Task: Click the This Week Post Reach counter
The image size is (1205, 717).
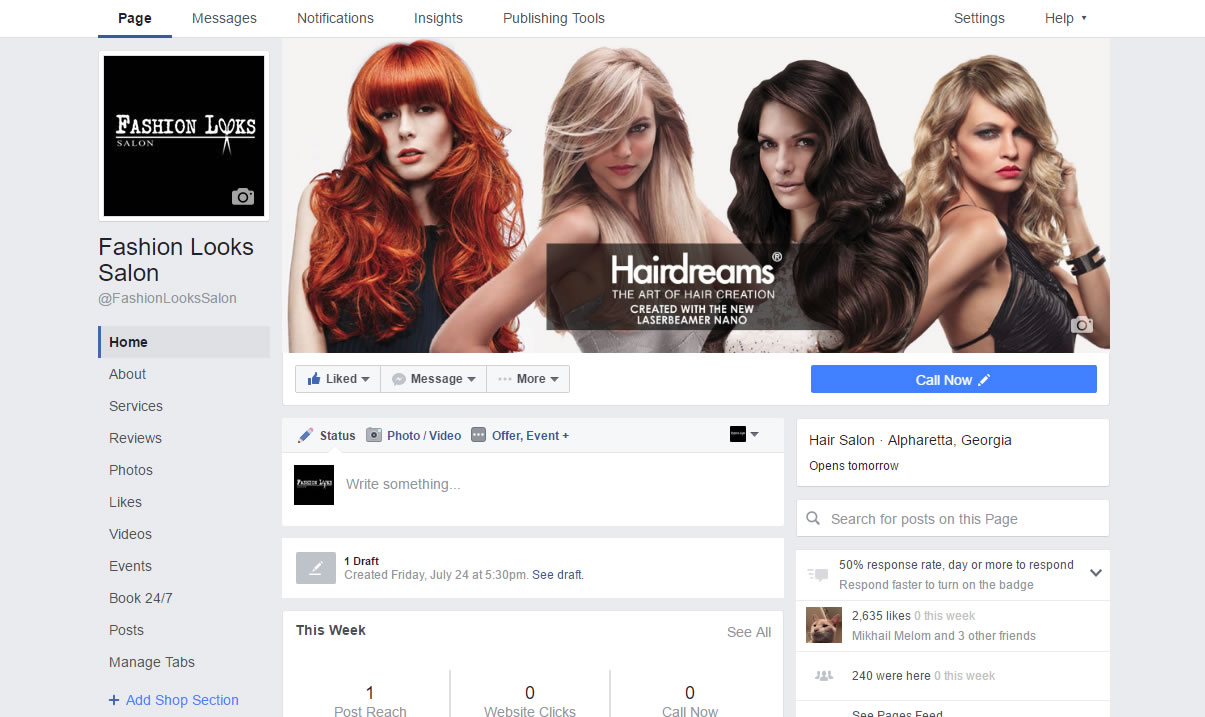Action: point(369,693)
